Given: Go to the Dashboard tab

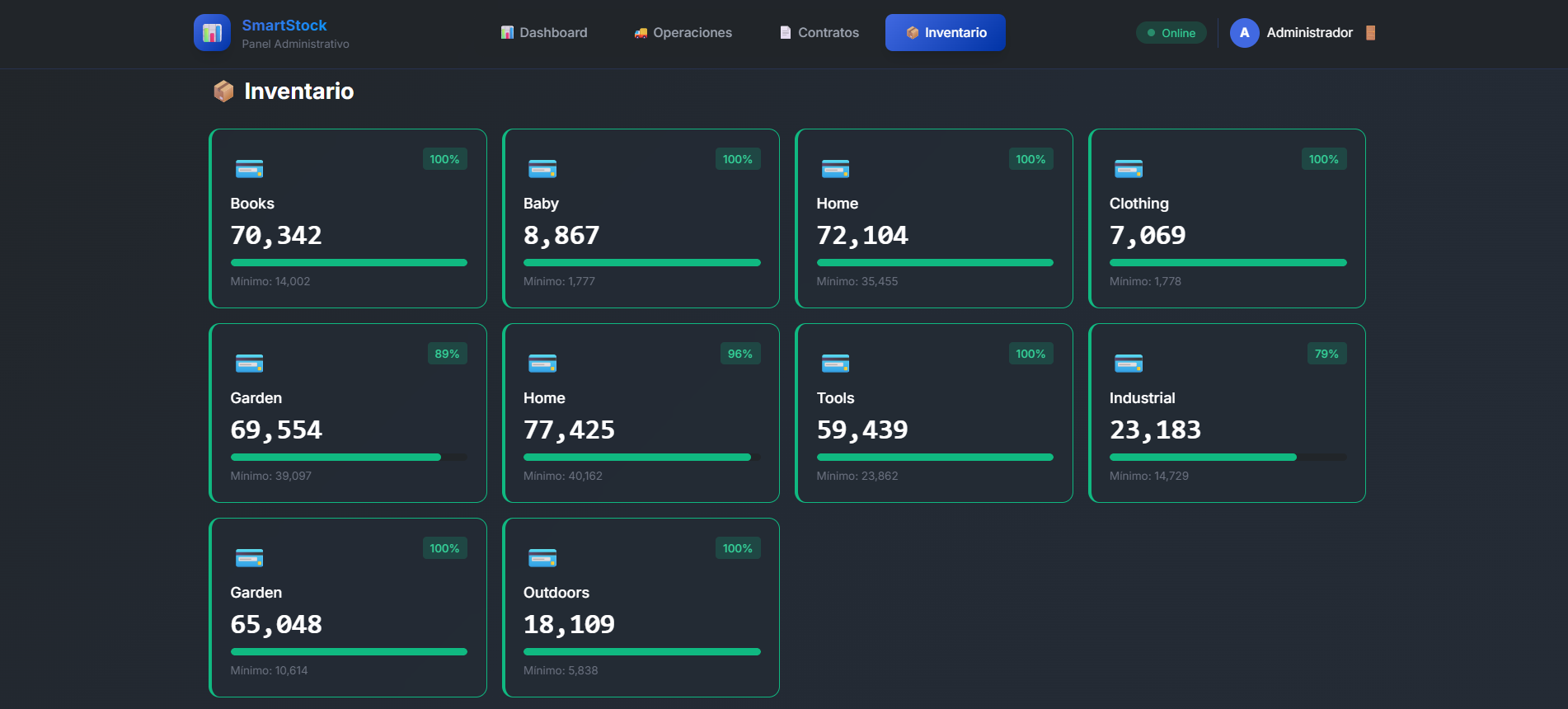Looking at the screenshot, I should tap(544, 33).
